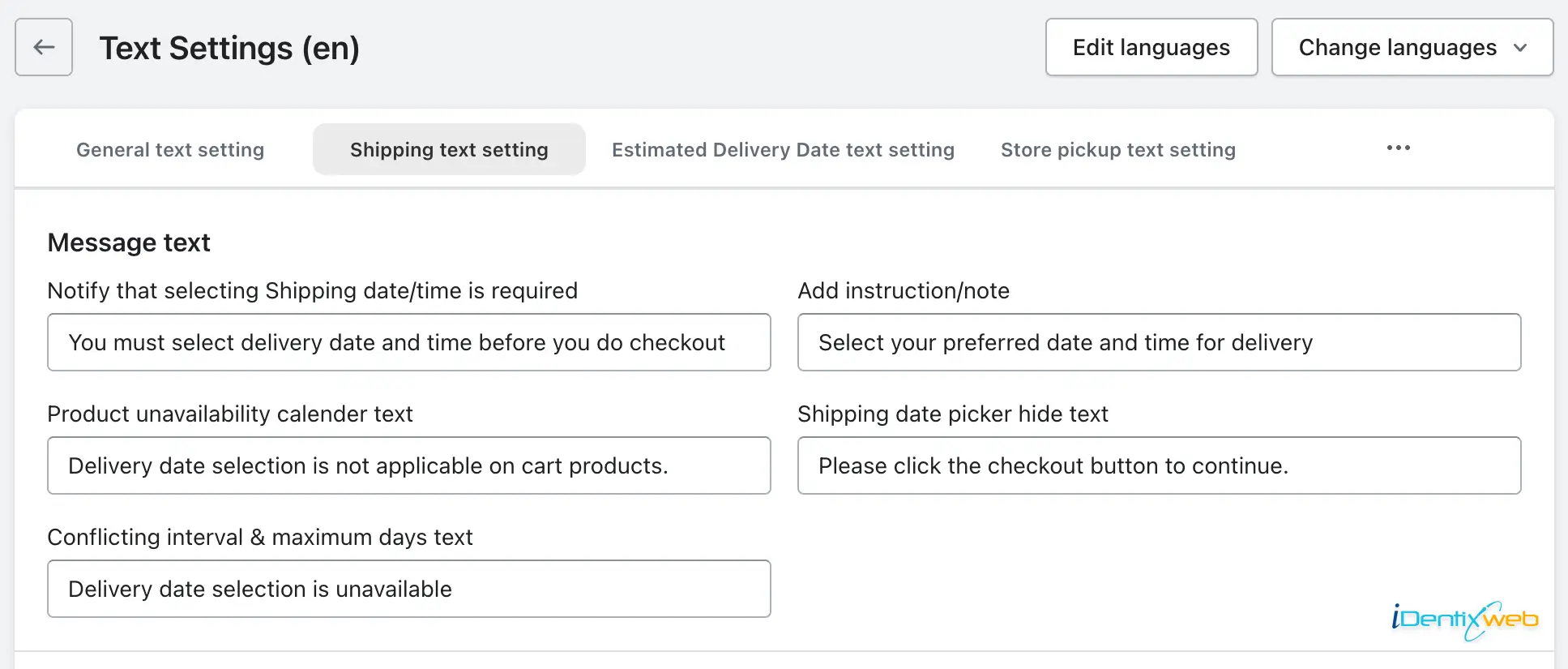1568x669 pixels.
Task: Click the Edit languages button
Action: click(1151, 48)
